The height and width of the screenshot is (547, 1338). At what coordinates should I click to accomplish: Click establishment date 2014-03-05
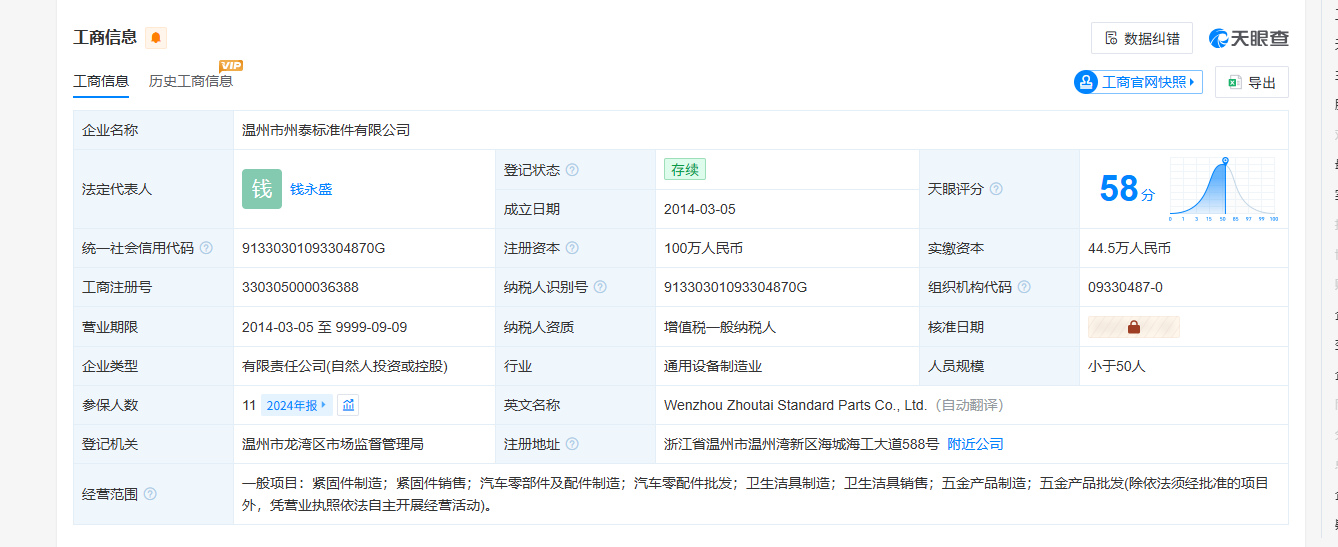click(x=700, y=209)
